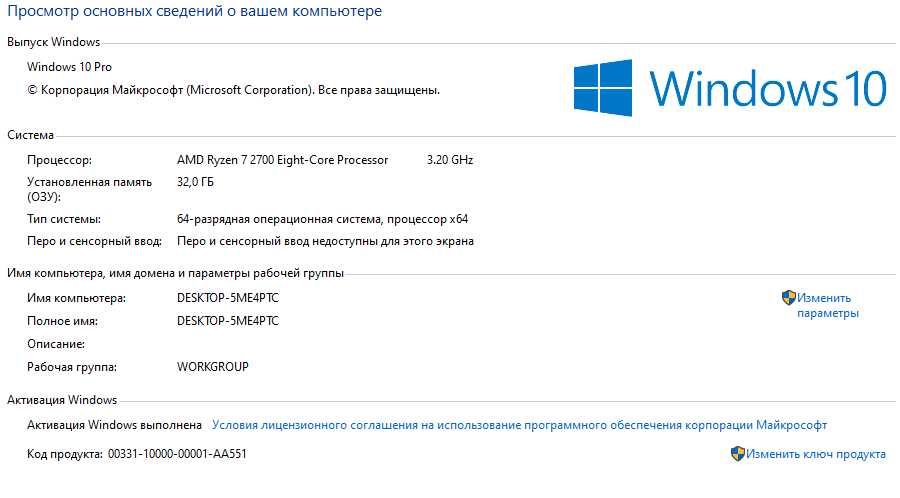The image size is (900, 498).
Task: Open the Изменить ключ продукта link text
Action: coord(816,454)
